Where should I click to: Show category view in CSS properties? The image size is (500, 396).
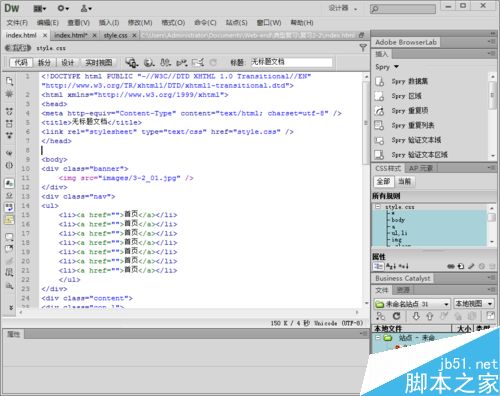(x=378, y=266)
